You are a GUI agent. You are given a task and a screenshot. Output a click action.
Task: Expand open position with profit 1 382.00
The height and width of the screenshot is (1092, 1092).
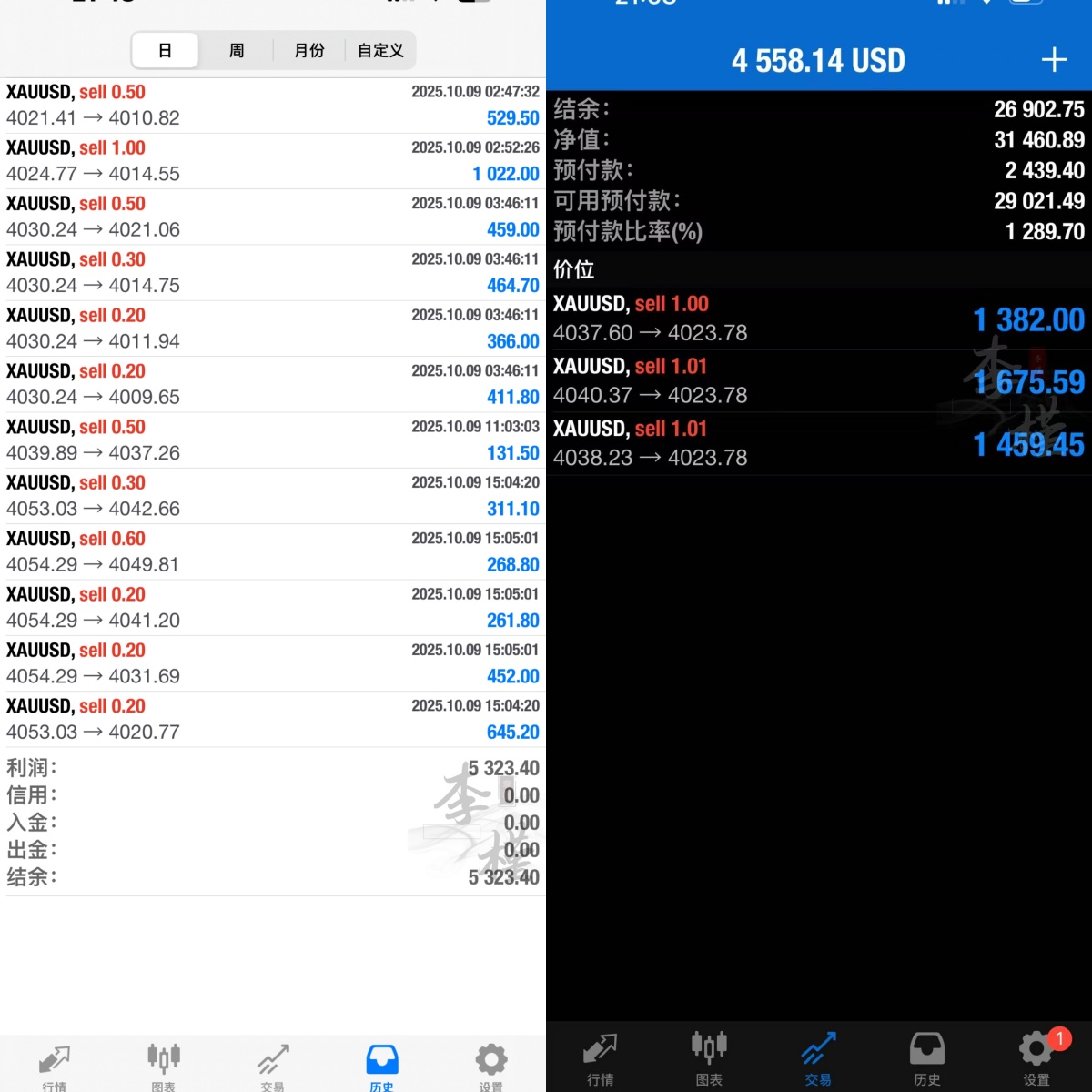819,318
